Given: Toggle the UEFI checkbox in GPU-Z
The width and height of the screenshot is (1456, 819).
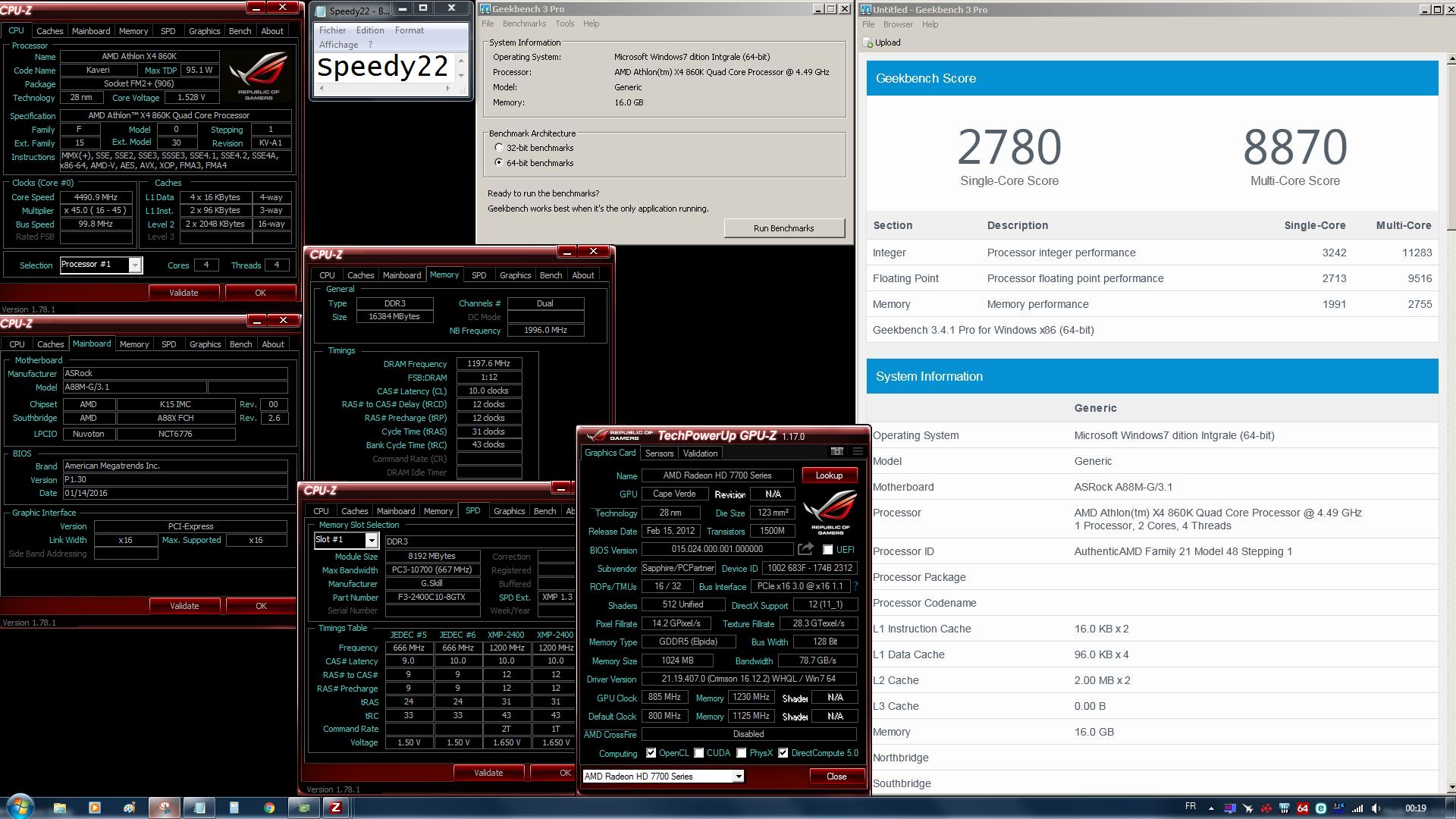Looking at the screenshot, I should coord(827,549).
